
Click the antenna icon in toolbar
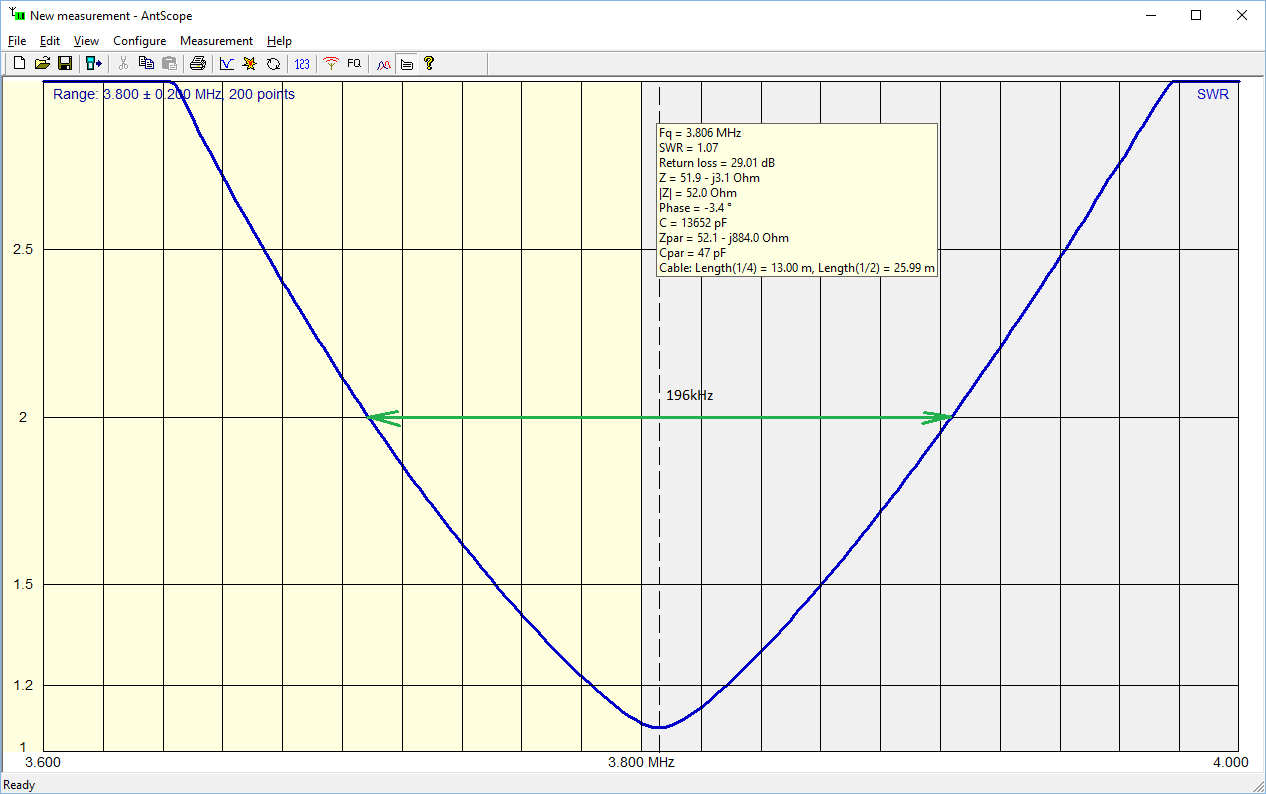(x=331, y=64)
